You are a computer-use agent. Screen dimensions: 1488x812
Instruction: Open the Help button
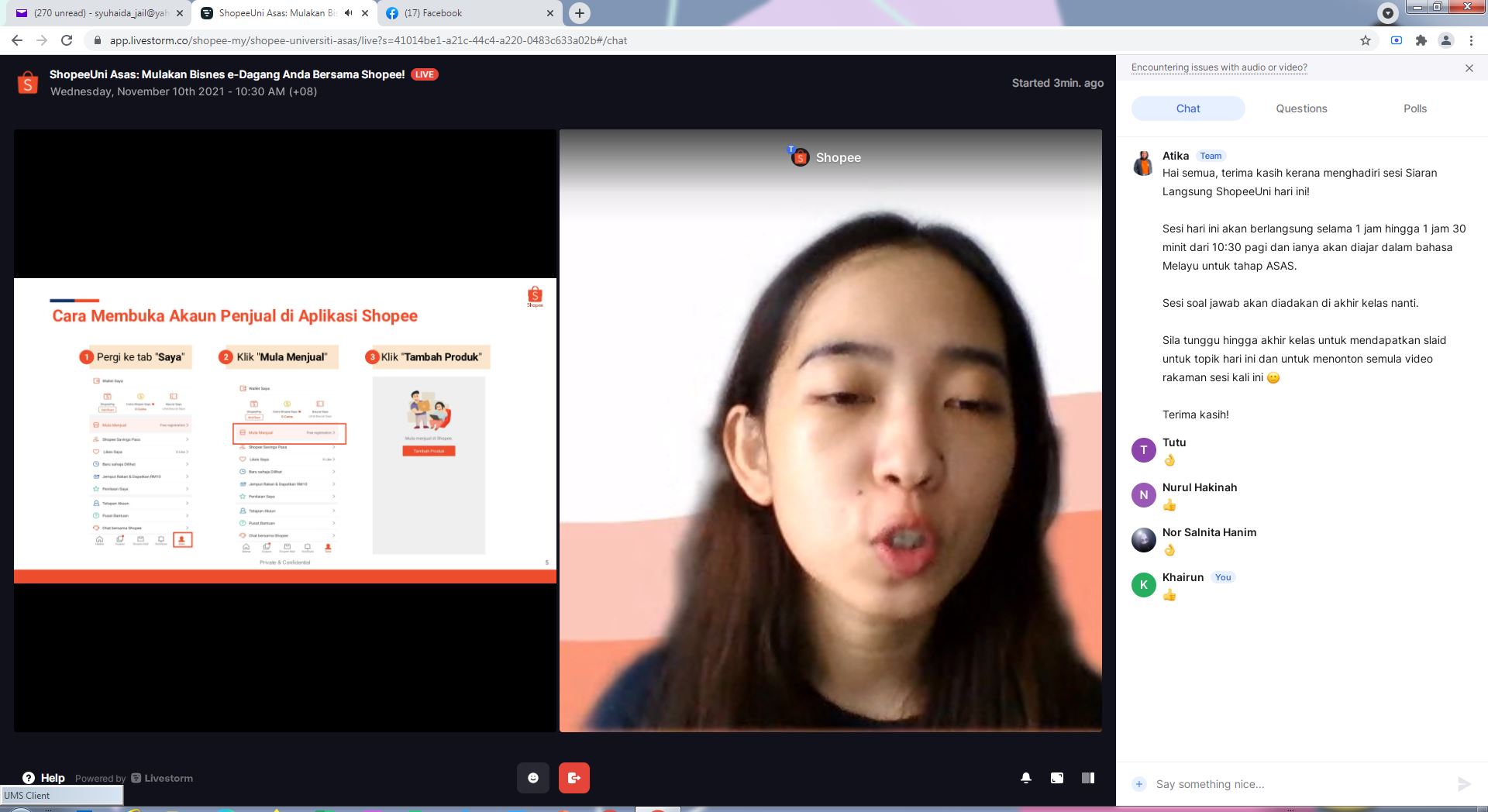pos(44,778)
